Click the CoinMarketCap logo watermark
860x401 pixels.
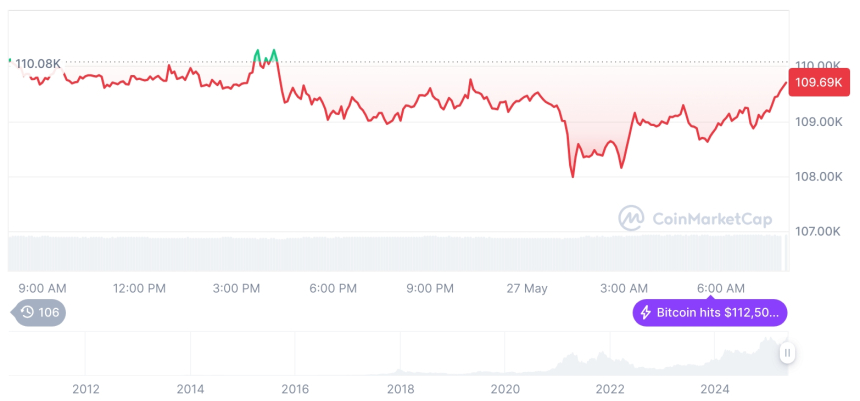695,217
